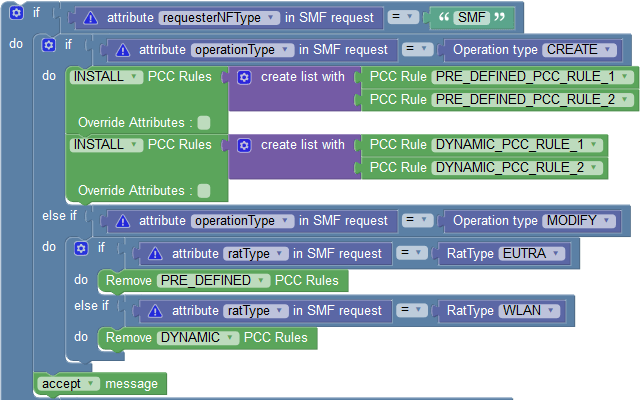Open INSTALL dropdown on the DYNAMIC rules block
Viewport: 641px width, 400px height.
[x=106, y=144]
